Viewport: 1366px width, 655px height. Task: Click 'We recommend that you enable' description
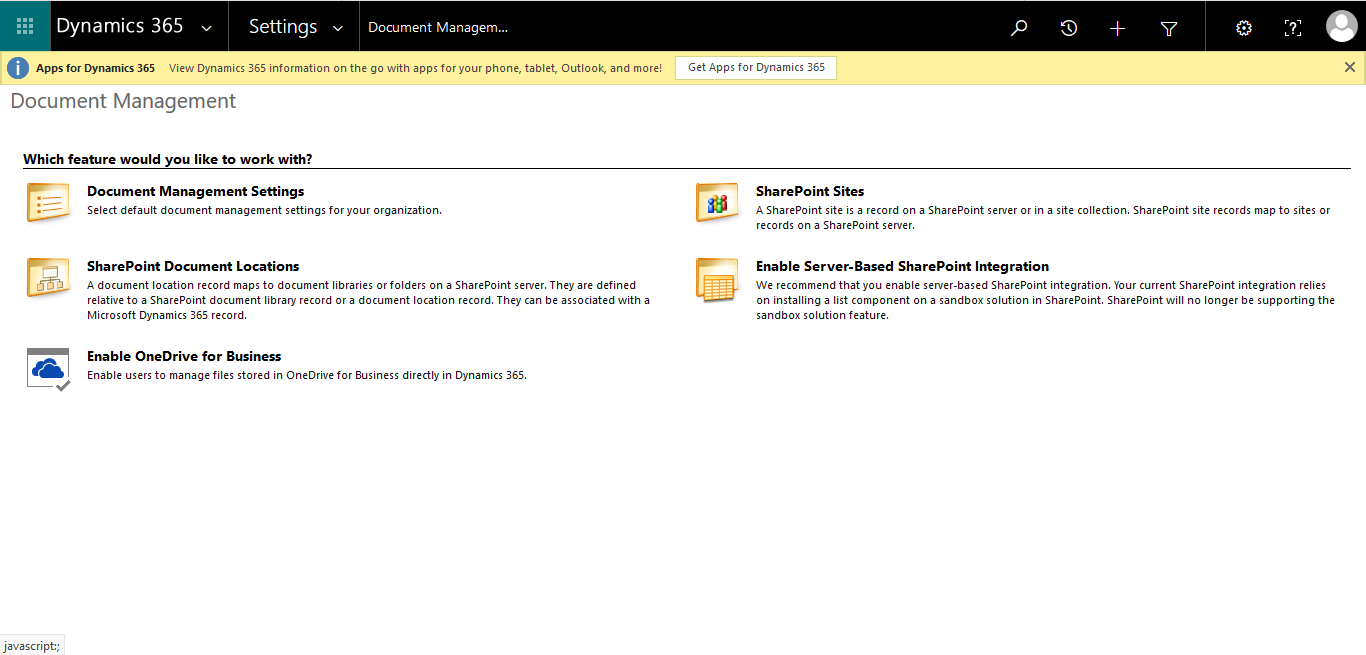1045,300
